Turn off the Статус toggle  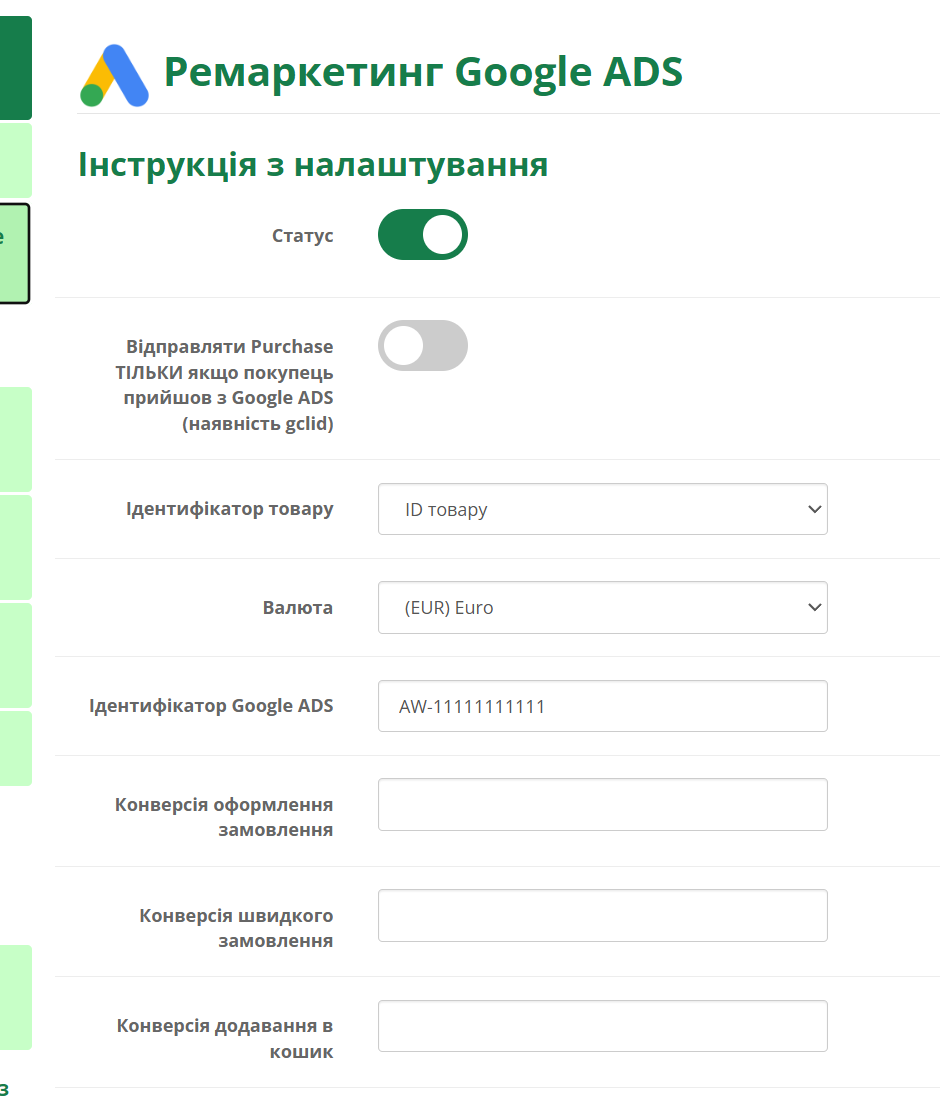click(422, 234)
